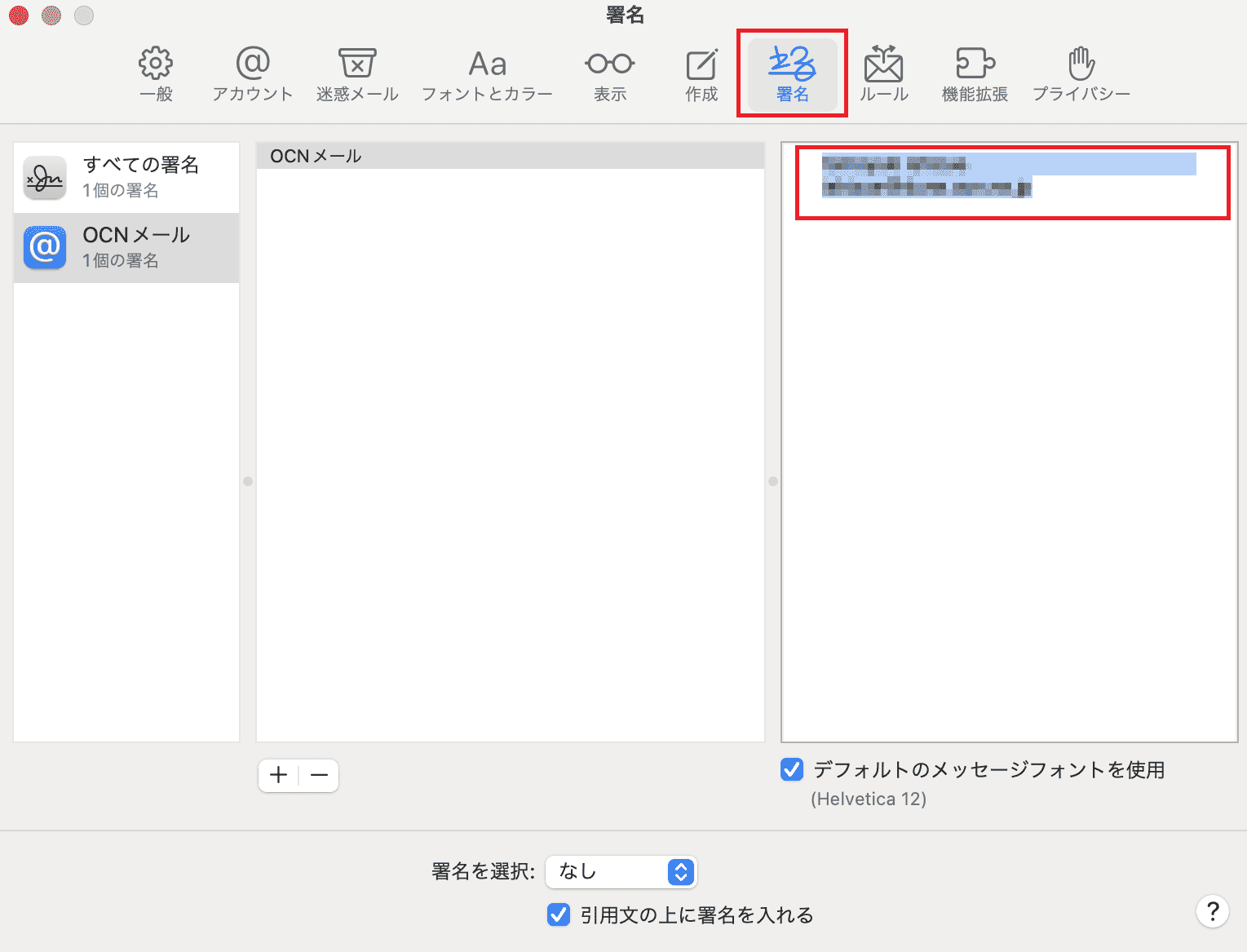Open the 迷惑メール junk mail pane
1247x952 pixels.
pos(357,75)
